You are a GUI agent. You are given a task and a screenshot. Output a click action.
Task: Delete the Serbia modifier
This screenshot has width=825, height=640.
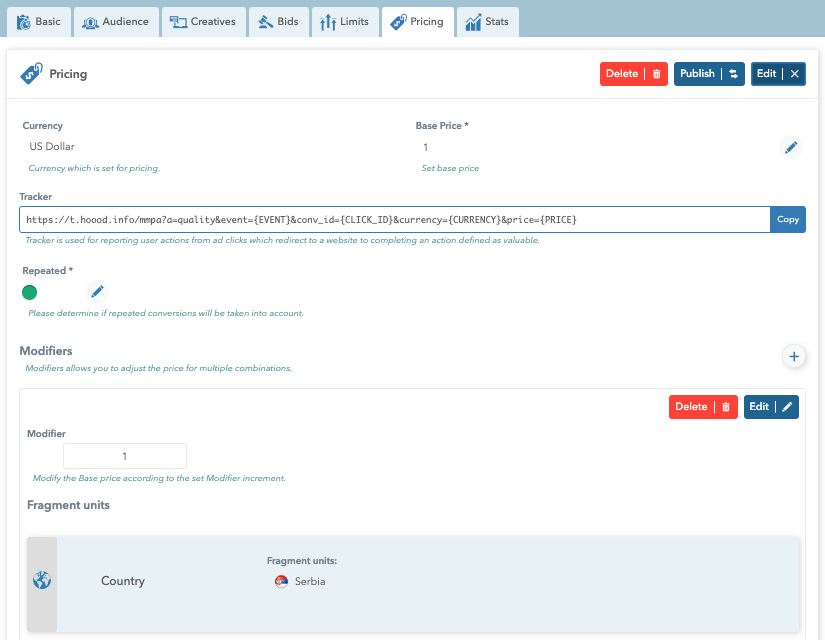click(x=702, y=407)
